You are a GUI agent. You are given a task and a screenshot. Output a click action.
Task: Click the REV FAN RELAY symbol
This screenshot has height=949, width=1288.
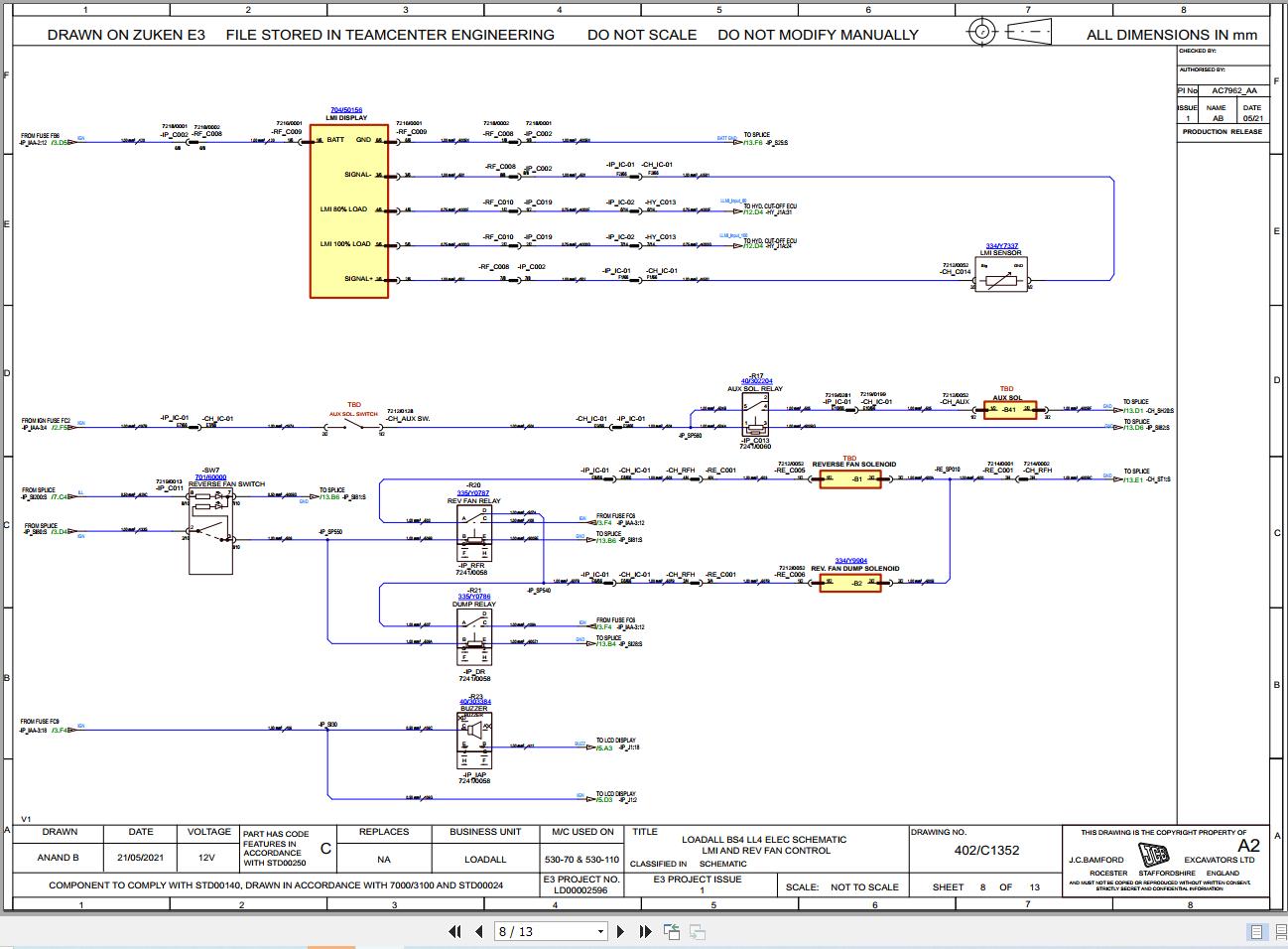coord(473,534)
